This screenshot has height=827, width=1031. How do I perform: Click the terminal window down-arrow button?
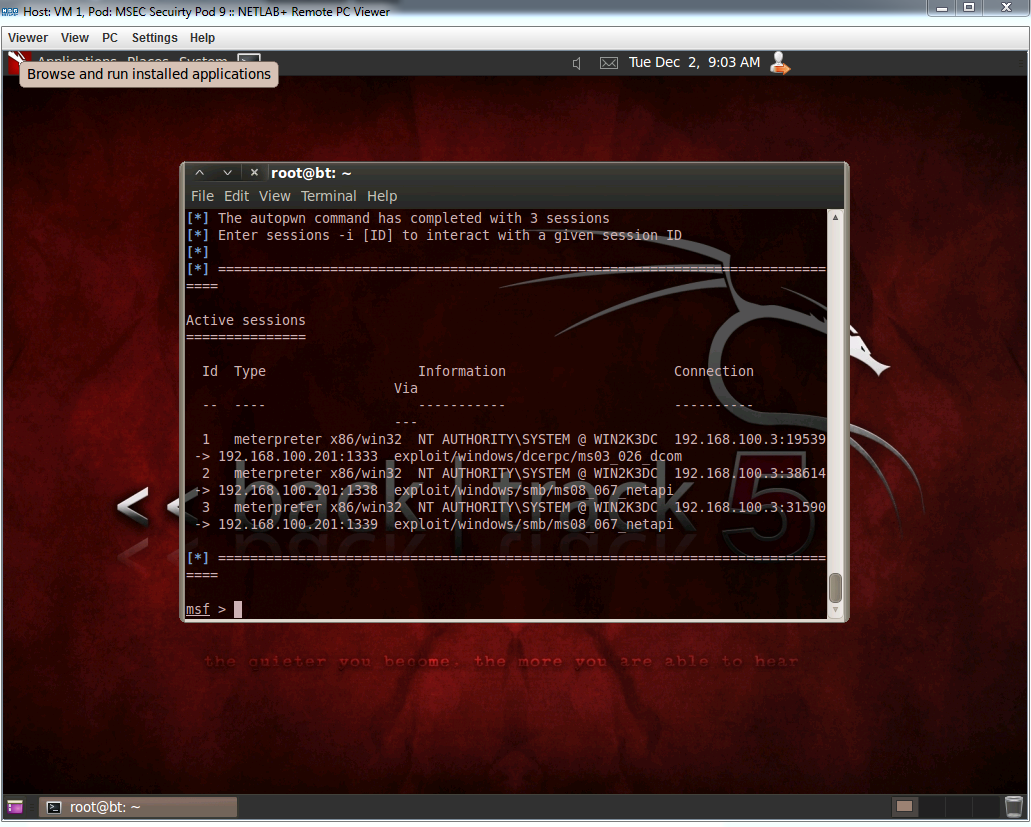click(x=228, y=173)
